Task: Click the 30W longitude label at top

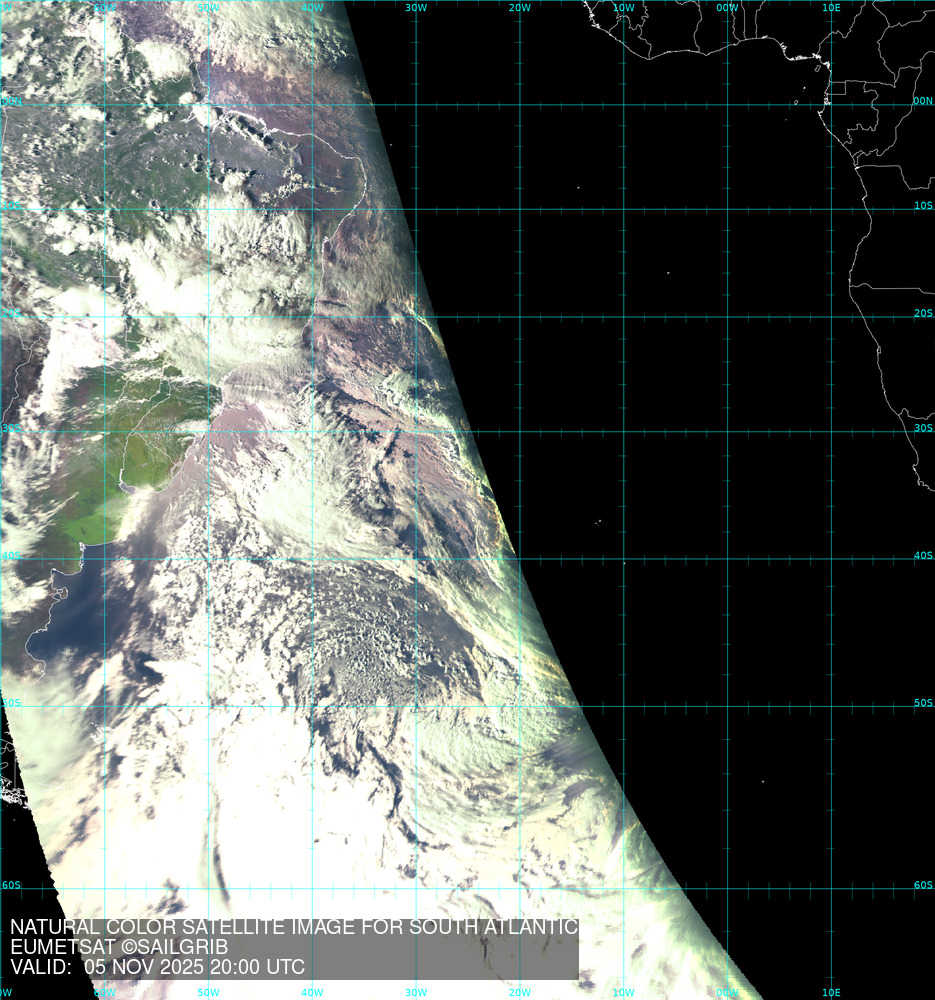Action: 416,8
